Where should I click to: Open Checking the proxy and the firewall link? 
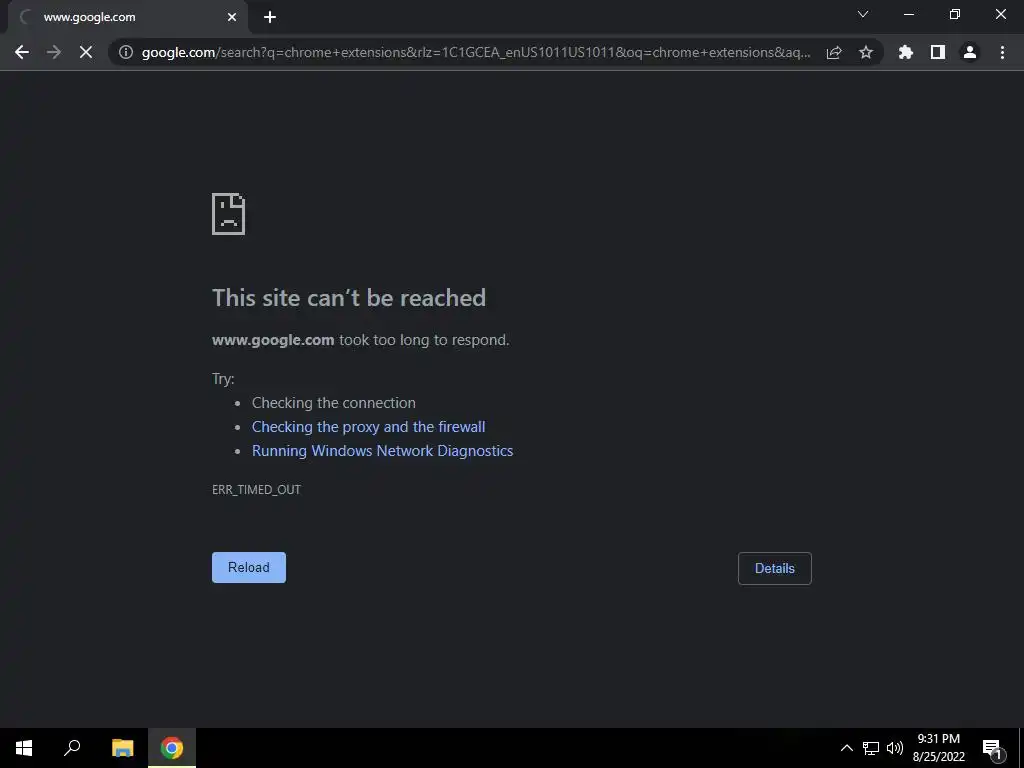point(368,427)
